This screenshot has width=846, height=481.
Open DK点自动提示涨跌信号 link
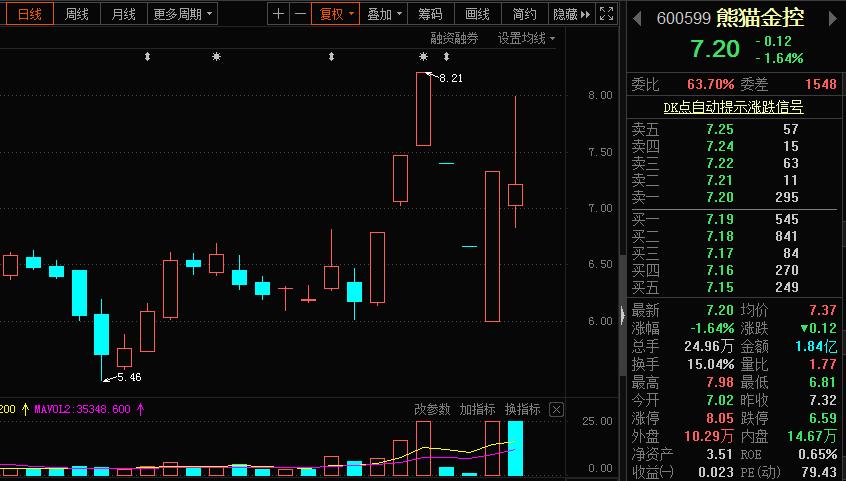tap(733, 107)
